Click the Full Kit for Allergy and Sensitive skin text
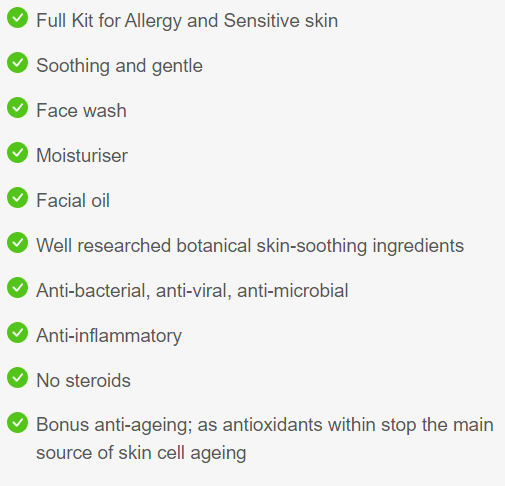This screenshot has height=486, width=505. click(x=187, y=21)
